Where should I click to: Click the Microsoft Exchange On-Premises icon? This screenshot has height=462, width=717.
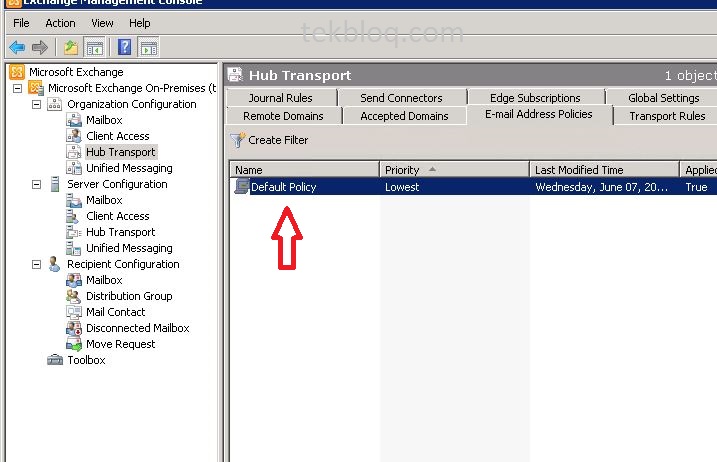(x=36, y=88)
